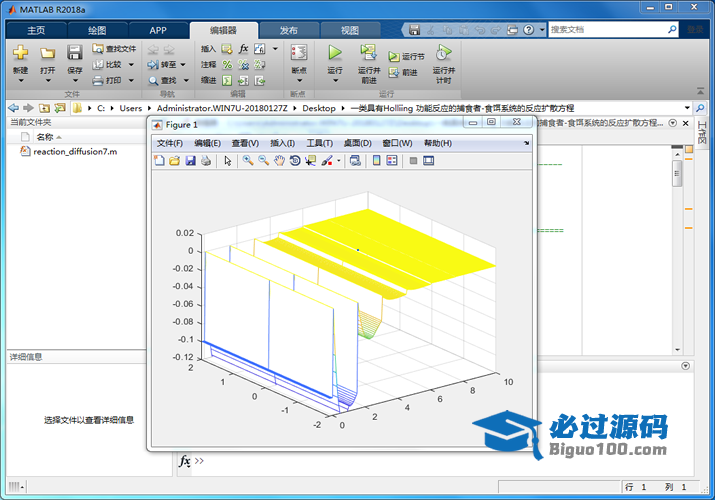Image resolution: width=715 pixels, height=500 pixels.
Task: Select the Edit Plot arrow tool
Action: (x=228, y=160)
